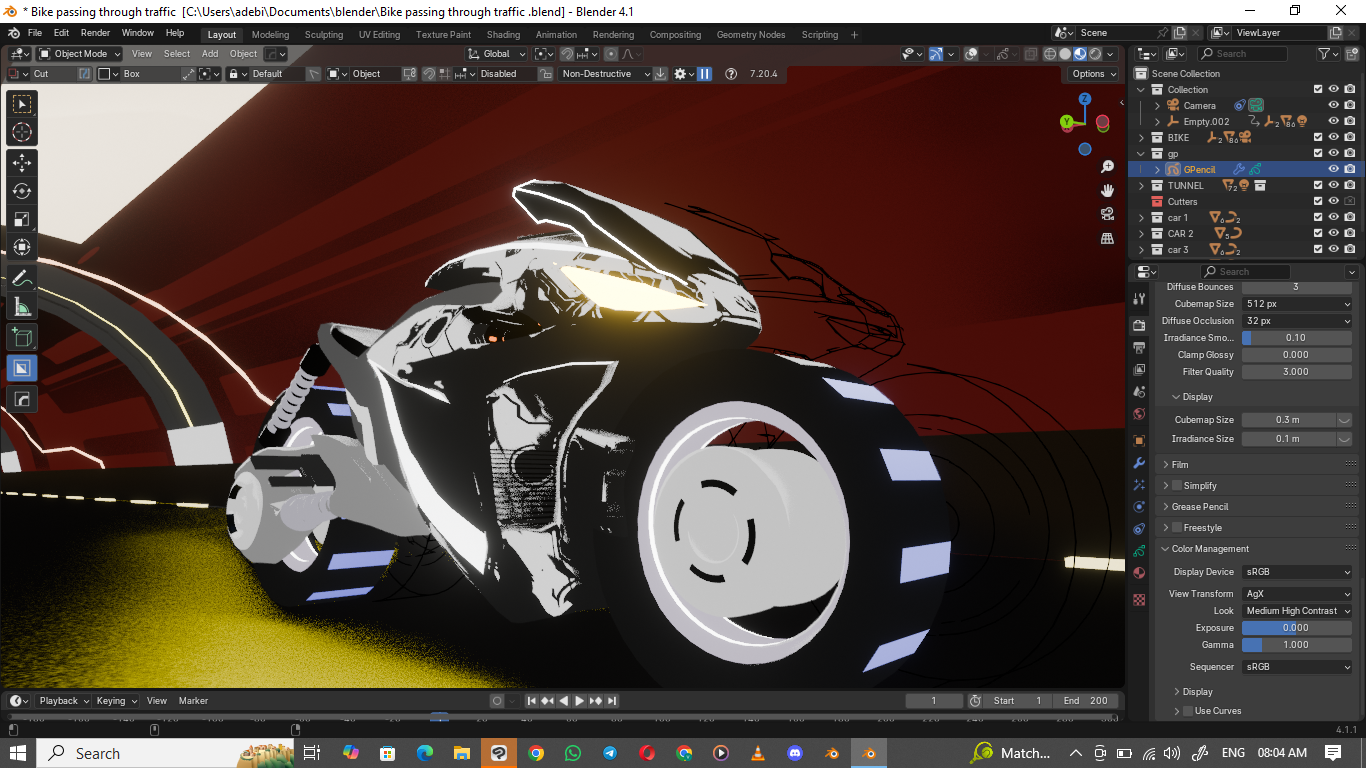Hide the GPencil object in viewport
This screenshot has width=1366, height=768.
click(1333, 169)
